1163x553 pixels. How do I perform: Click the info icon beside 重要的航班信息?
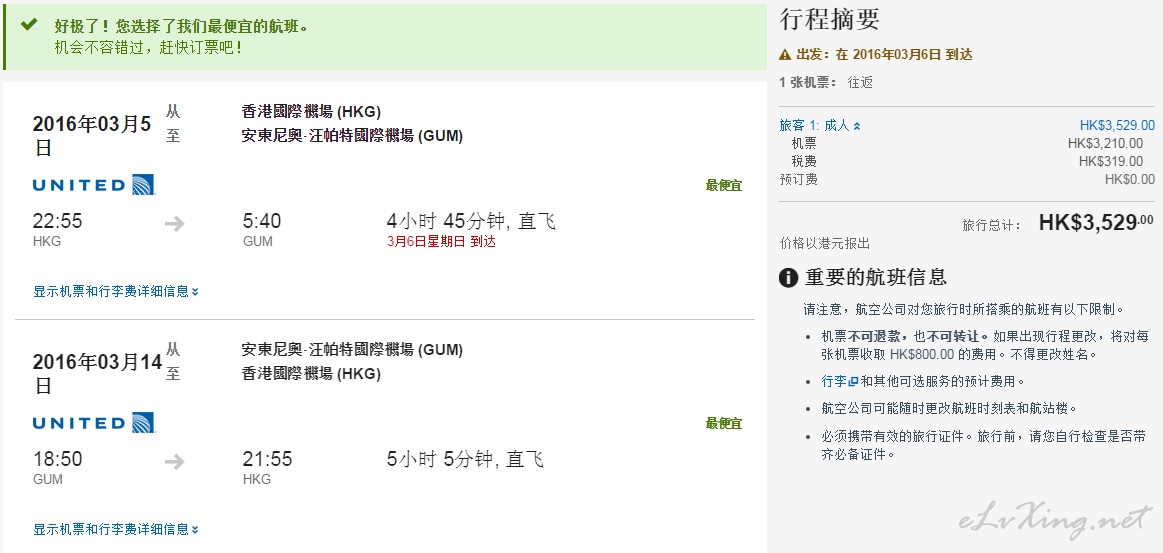coord(788,278)
